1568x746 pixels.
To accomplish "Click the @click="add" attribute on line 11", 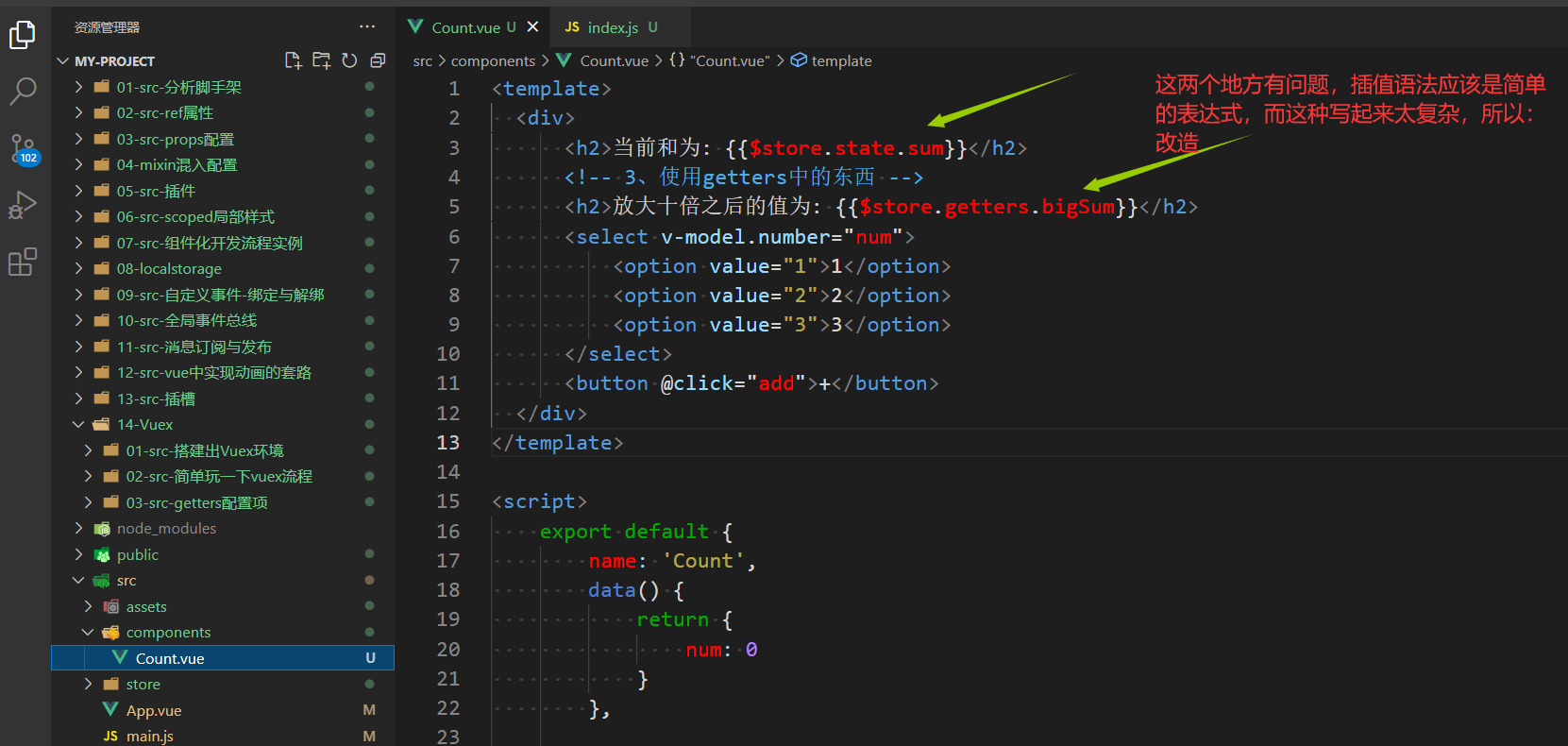I will tap(733, 383).
